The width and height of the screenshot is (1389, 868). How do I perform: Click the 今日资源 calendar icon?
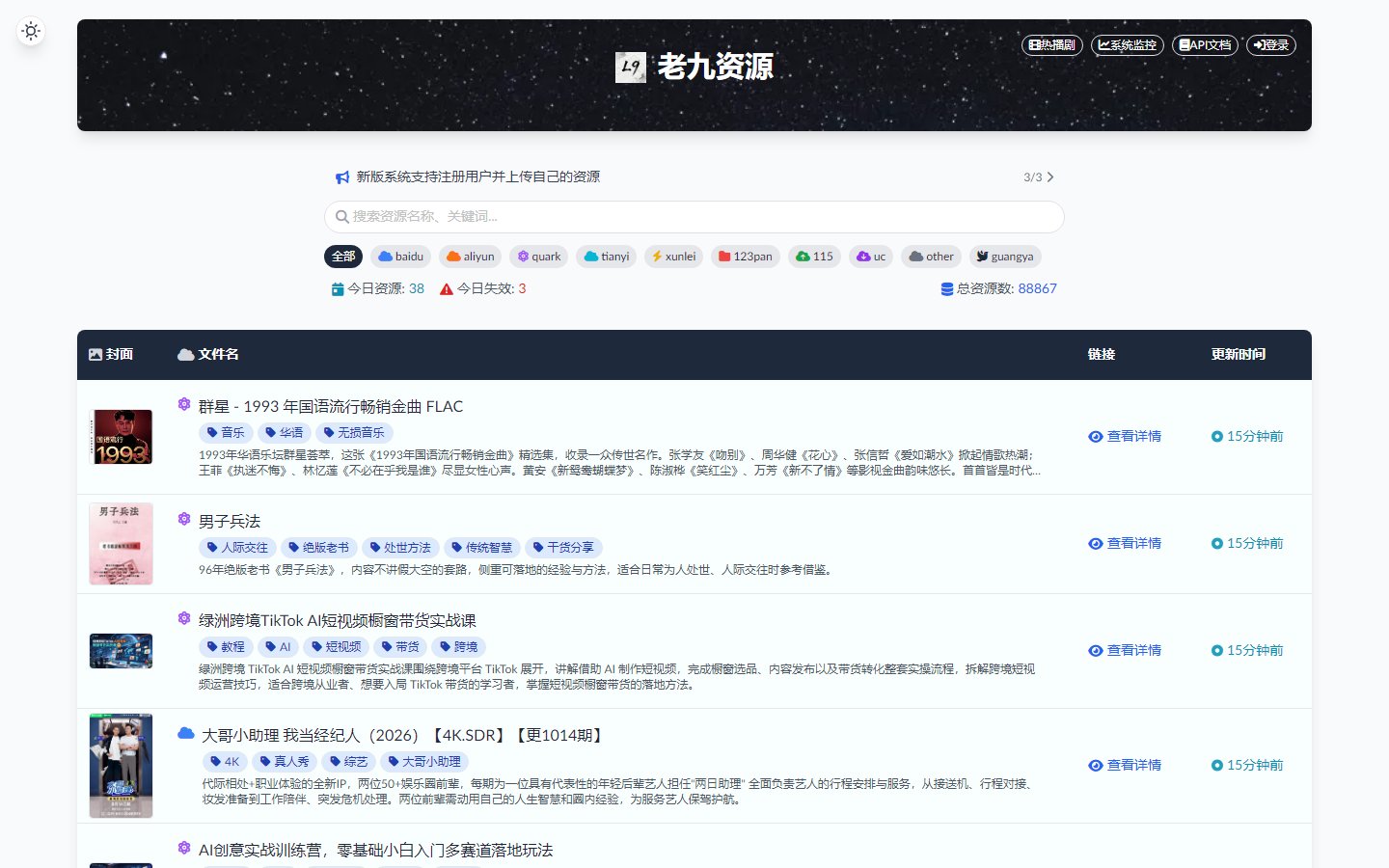pyautogui.click(x=338, y=289)
